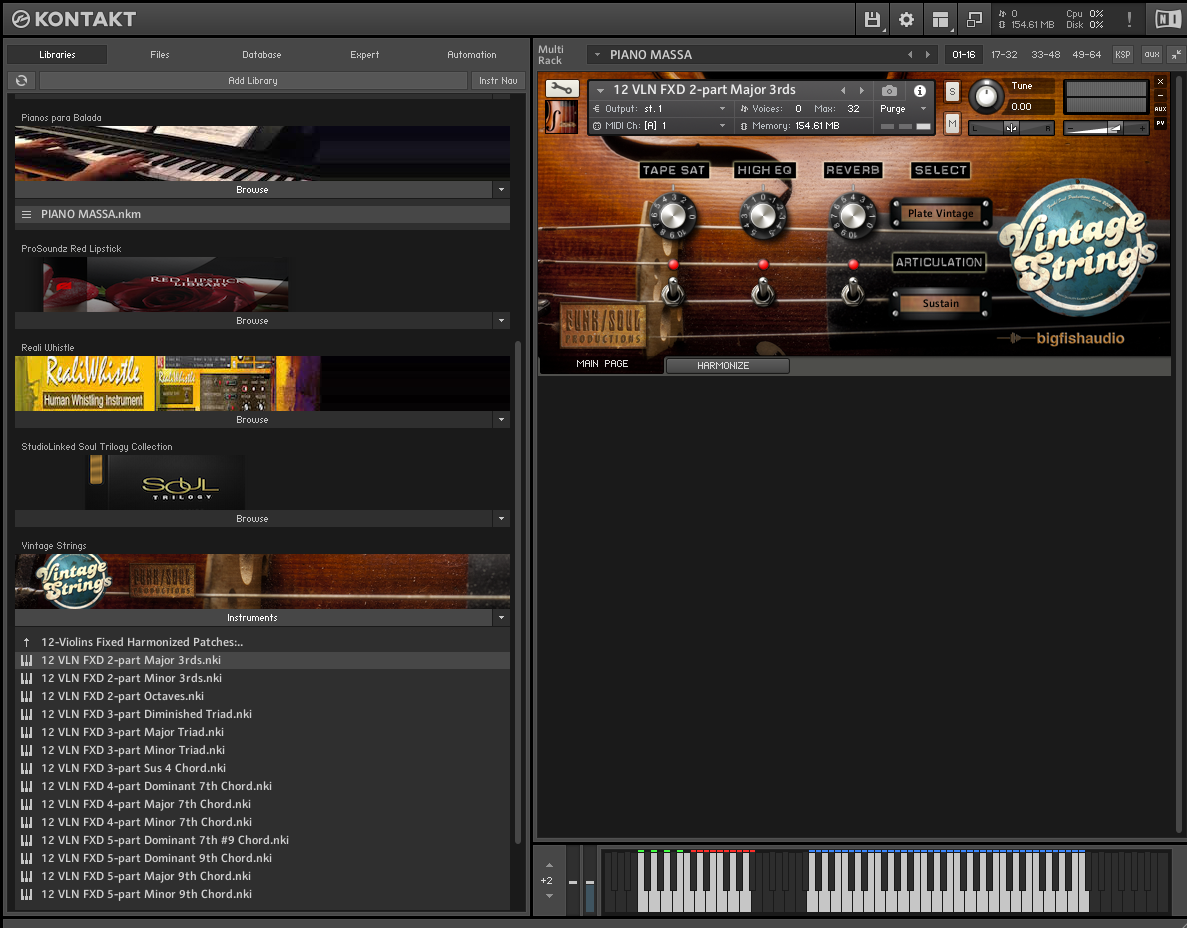Image resolution: width=1187 pixels, height=928 pixels.
Task: Click the violin instrument icon thumbnail
Action: 562,117
